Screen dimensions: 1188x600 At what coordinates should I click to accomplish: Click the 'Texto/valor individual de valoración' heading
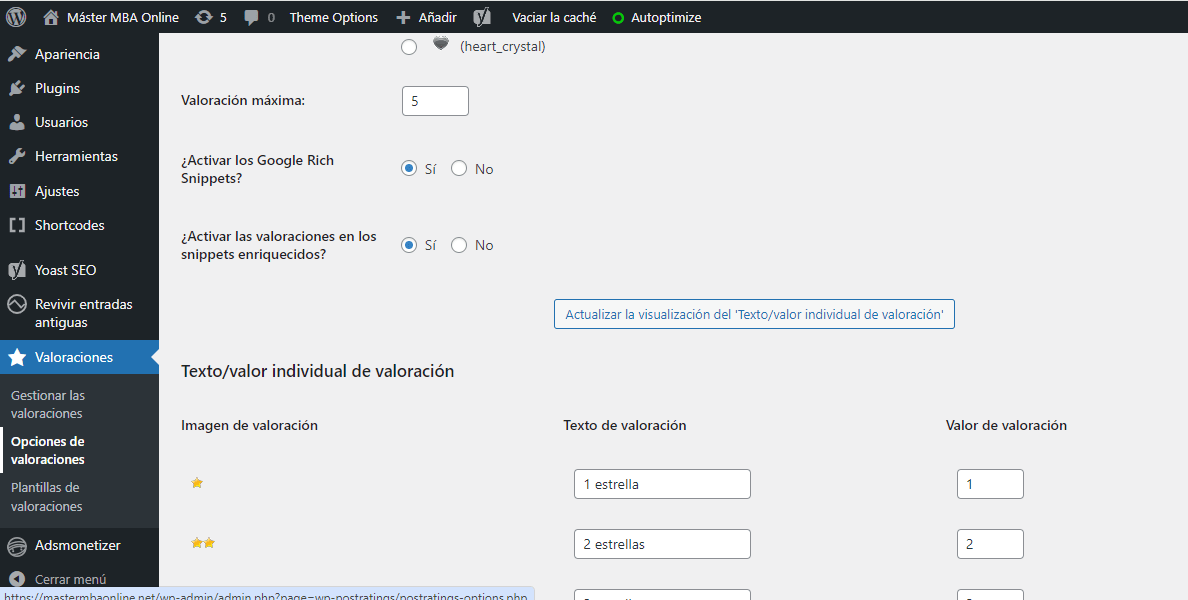click(317, 371)
